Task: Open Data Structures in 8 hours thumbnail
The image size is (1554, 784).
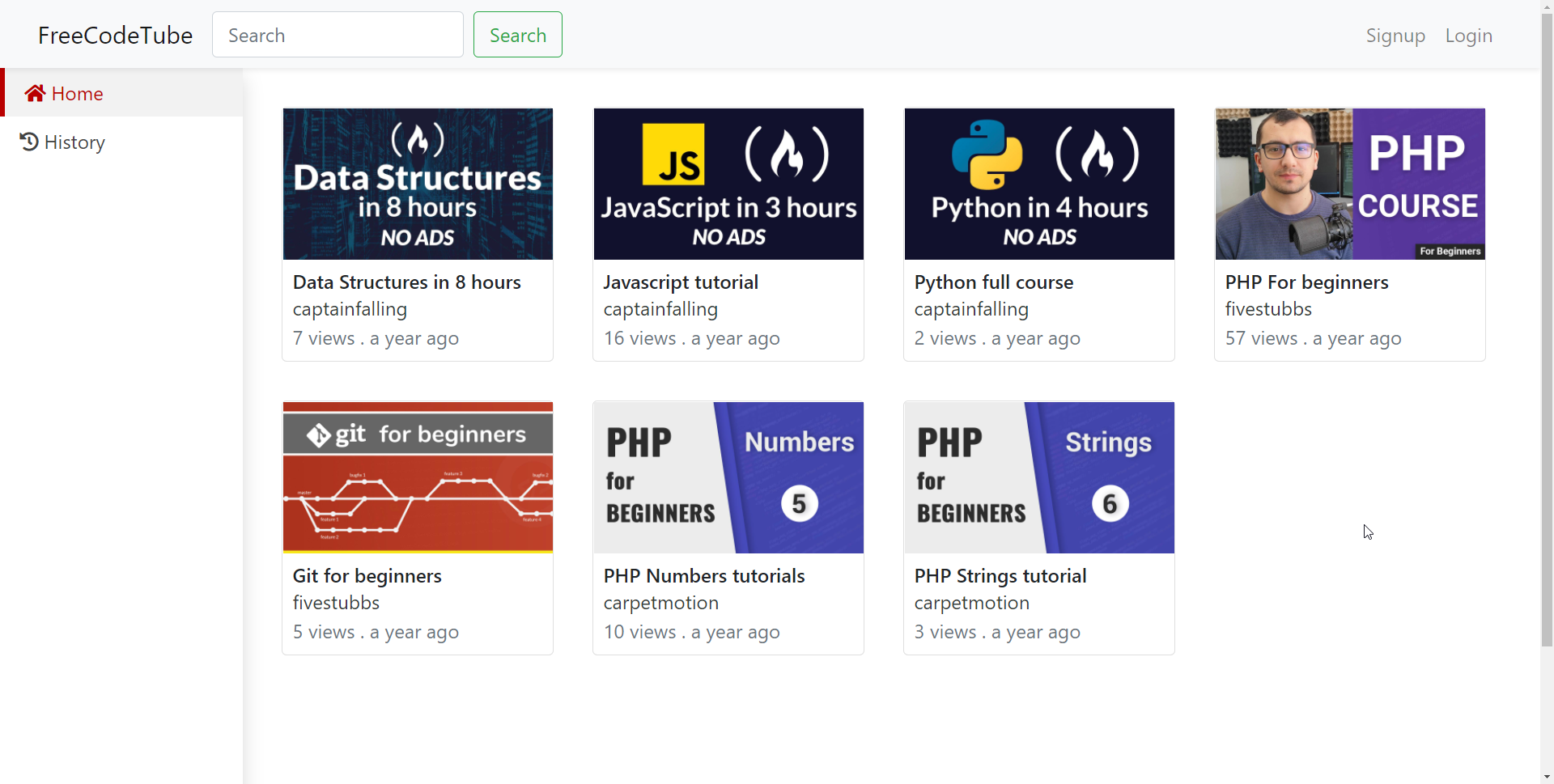Action: coord(418,184)
